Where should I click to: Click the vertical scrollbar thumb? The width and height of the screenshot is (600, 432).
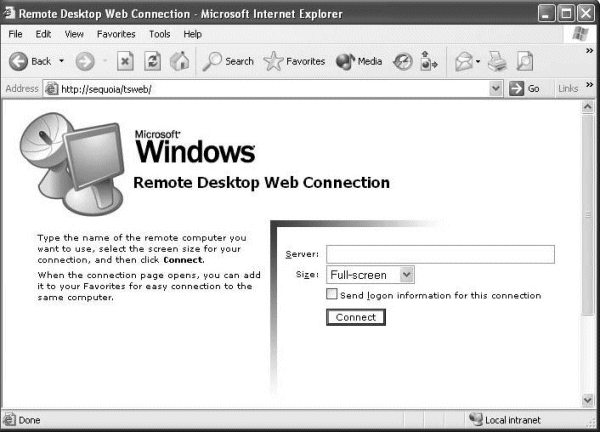tap(588, 215)
